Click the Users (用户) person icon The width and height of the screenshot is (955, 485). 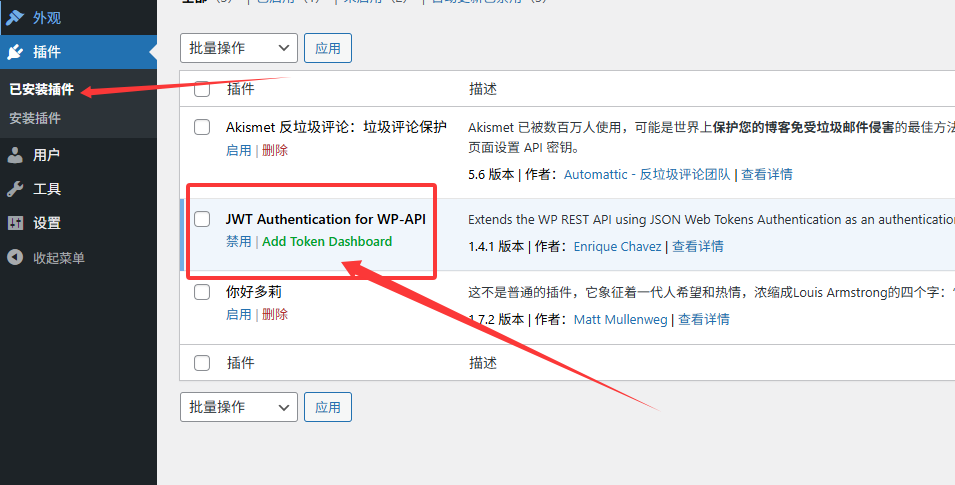pos(15,155)
